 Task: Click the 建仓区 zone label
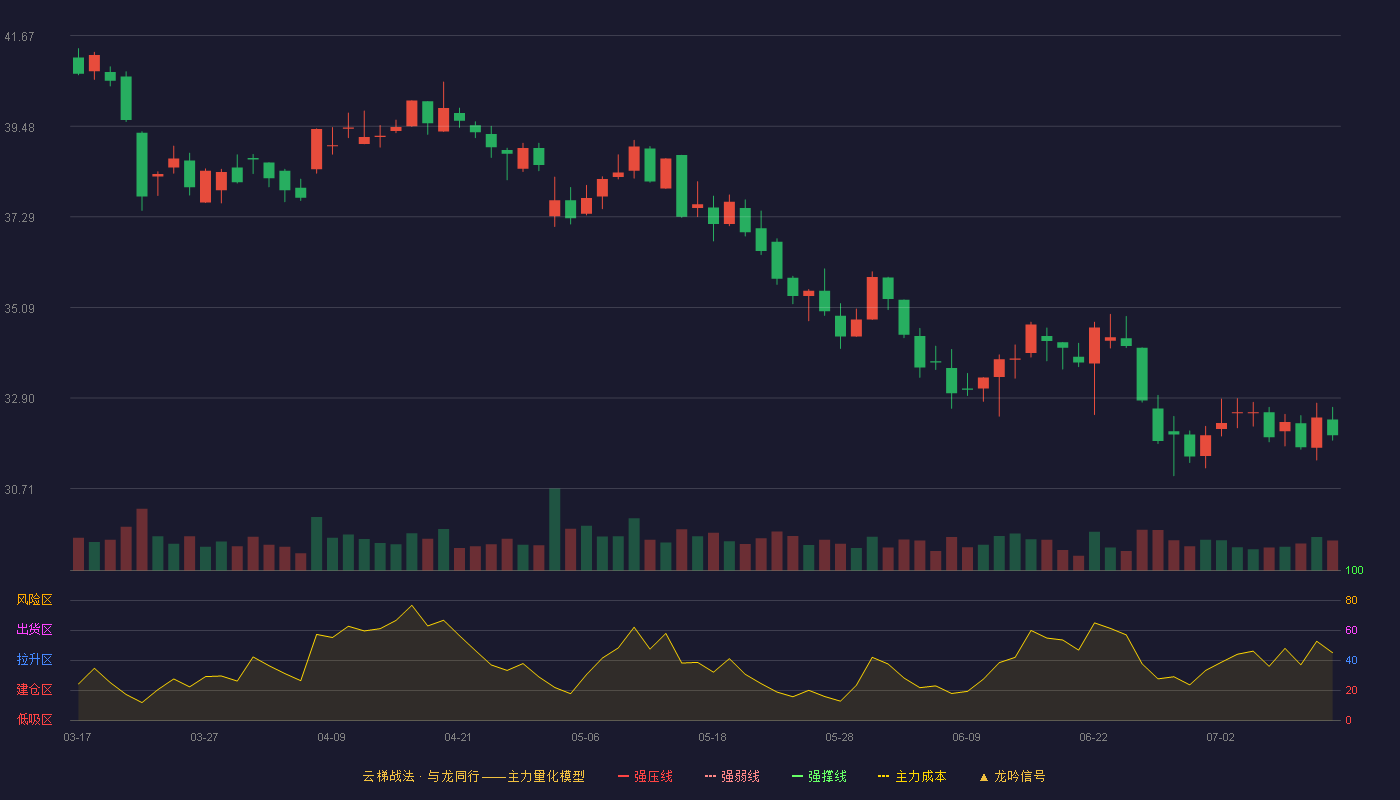[34, 690]
